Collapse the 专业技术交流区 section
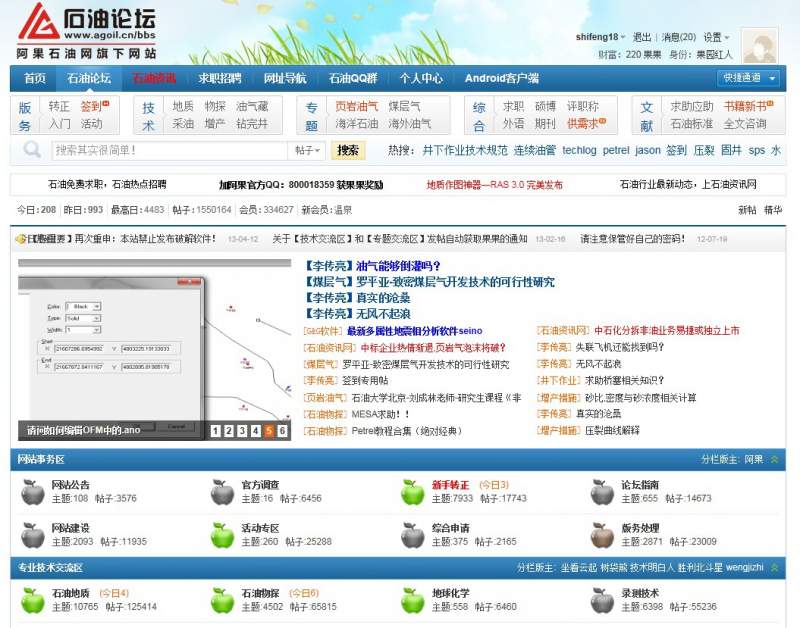800x628 pixels. (x=774, y=567)
